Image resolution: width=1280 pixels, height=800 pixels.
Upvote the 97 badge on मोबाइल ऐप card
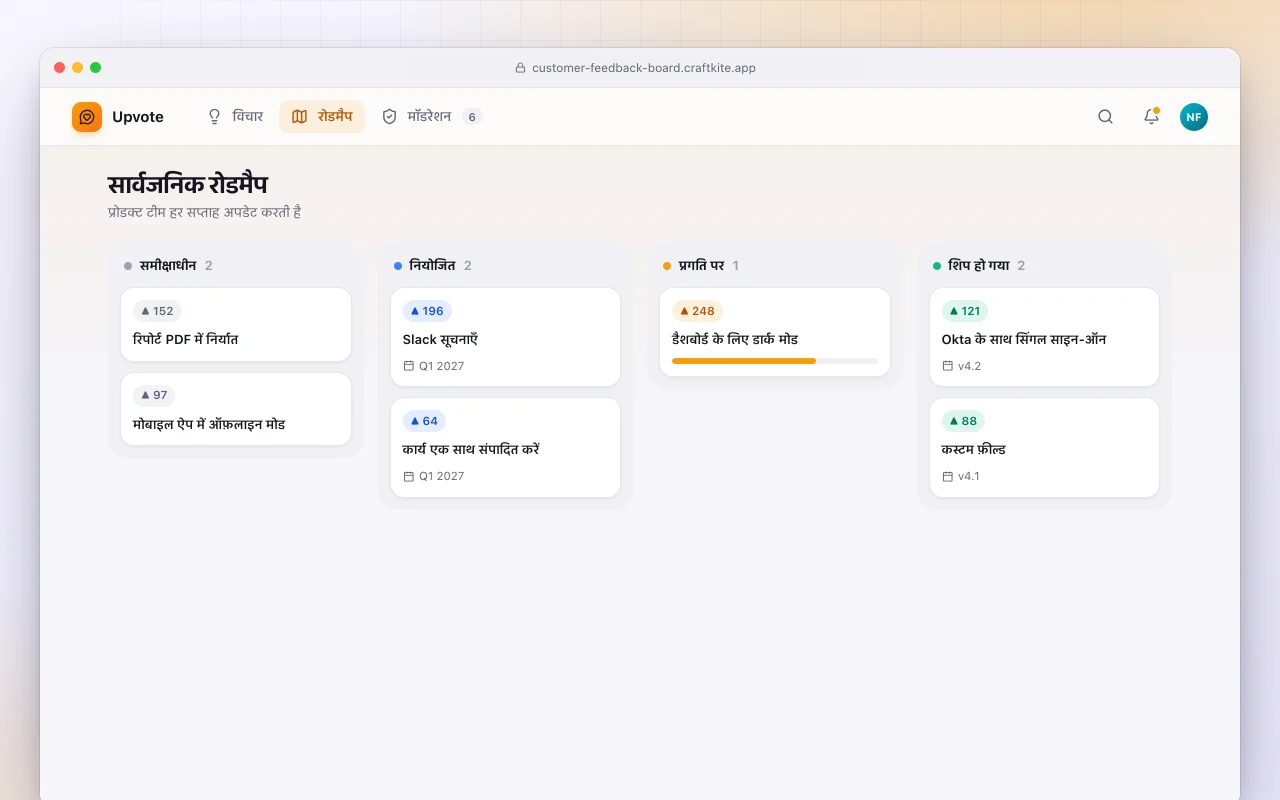[x=154, y=395]
